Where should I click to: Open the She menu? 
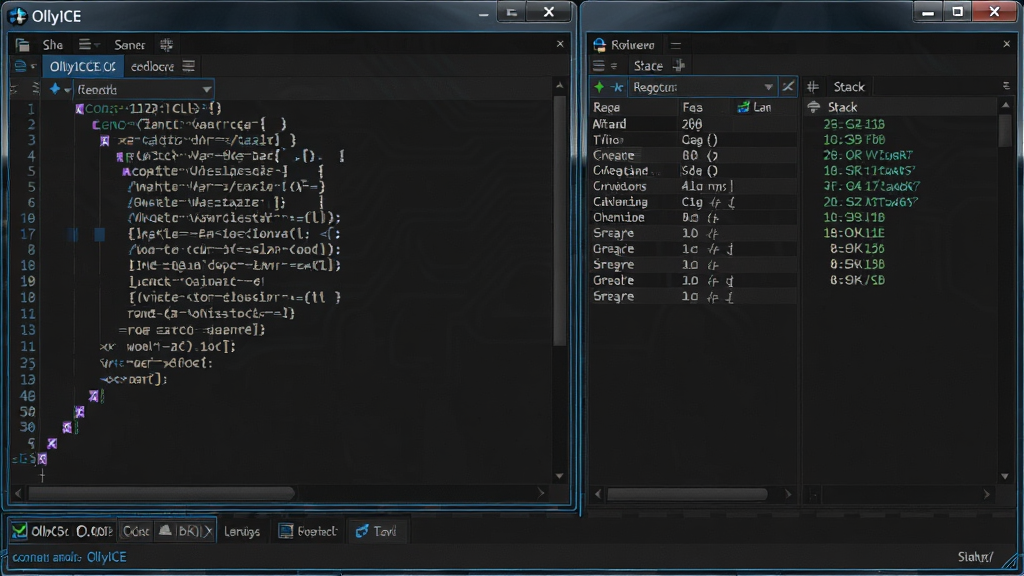[x=52, y=45]
